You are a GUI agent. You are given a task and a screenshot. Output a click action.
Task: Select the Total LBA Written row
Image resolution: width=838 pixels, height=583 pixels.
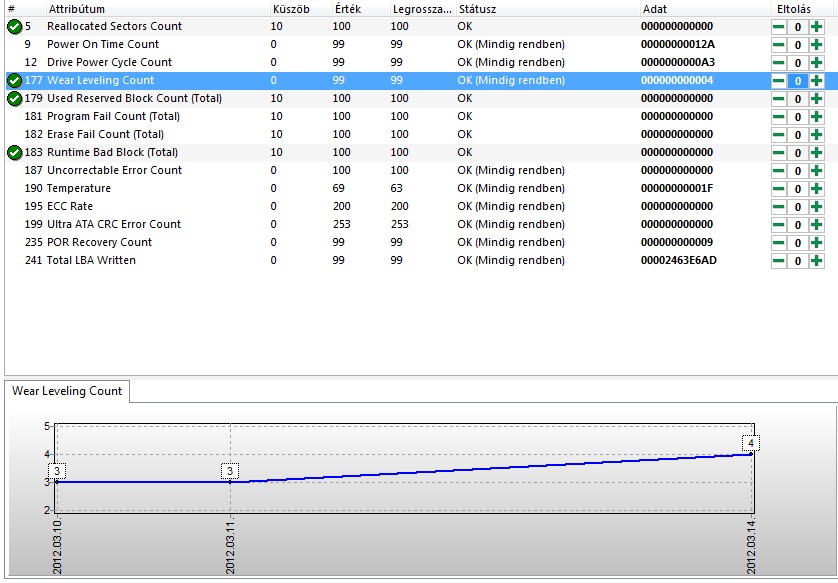pyautogui.click(x=421, y=261)
